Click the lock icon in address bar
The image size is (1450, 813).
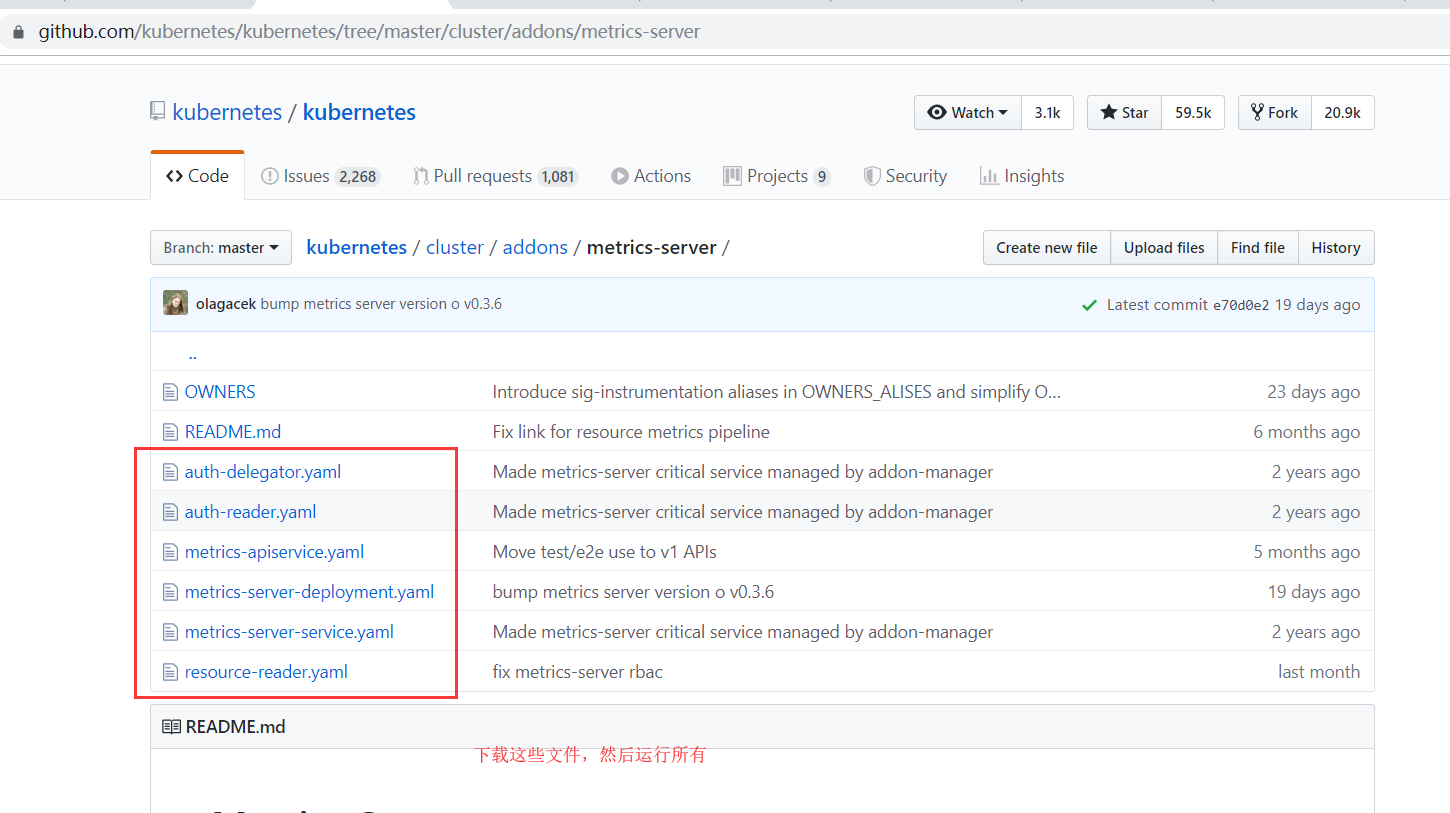point(17,32)
